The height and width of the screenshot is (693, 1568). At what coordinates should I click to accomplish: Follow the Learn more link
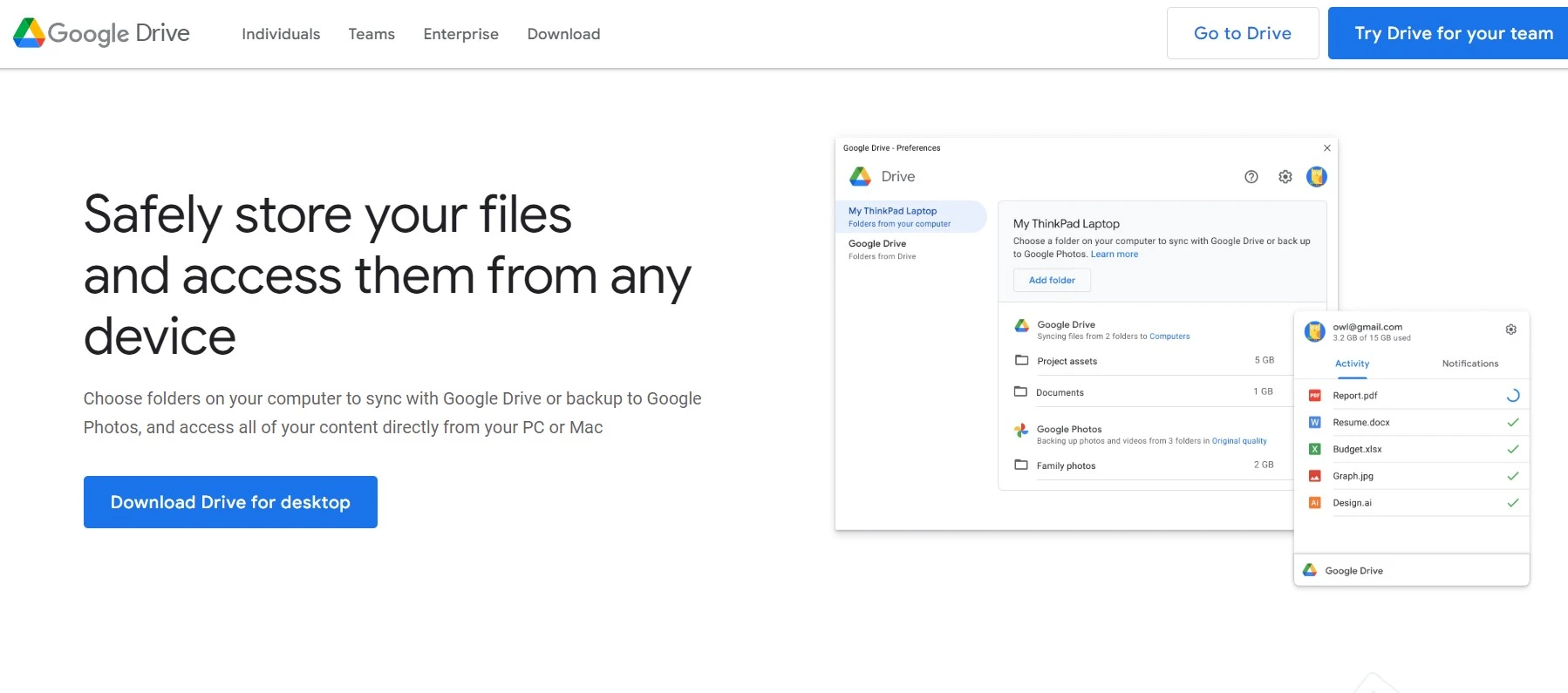1114,255
